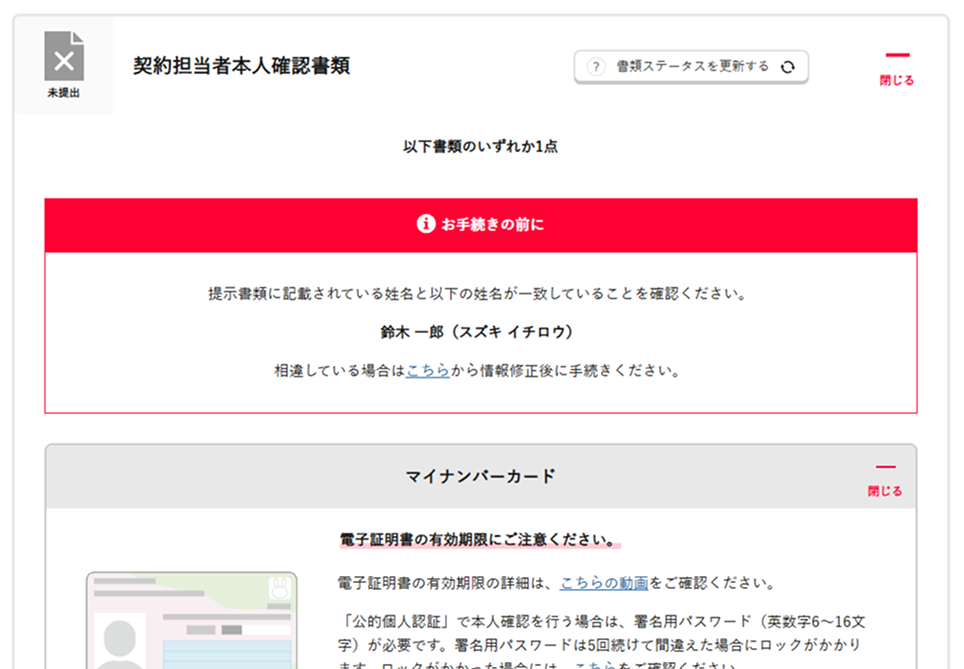Click the person silhouette on the card image
Screen dimensions: 964x669
click(120, 640)
